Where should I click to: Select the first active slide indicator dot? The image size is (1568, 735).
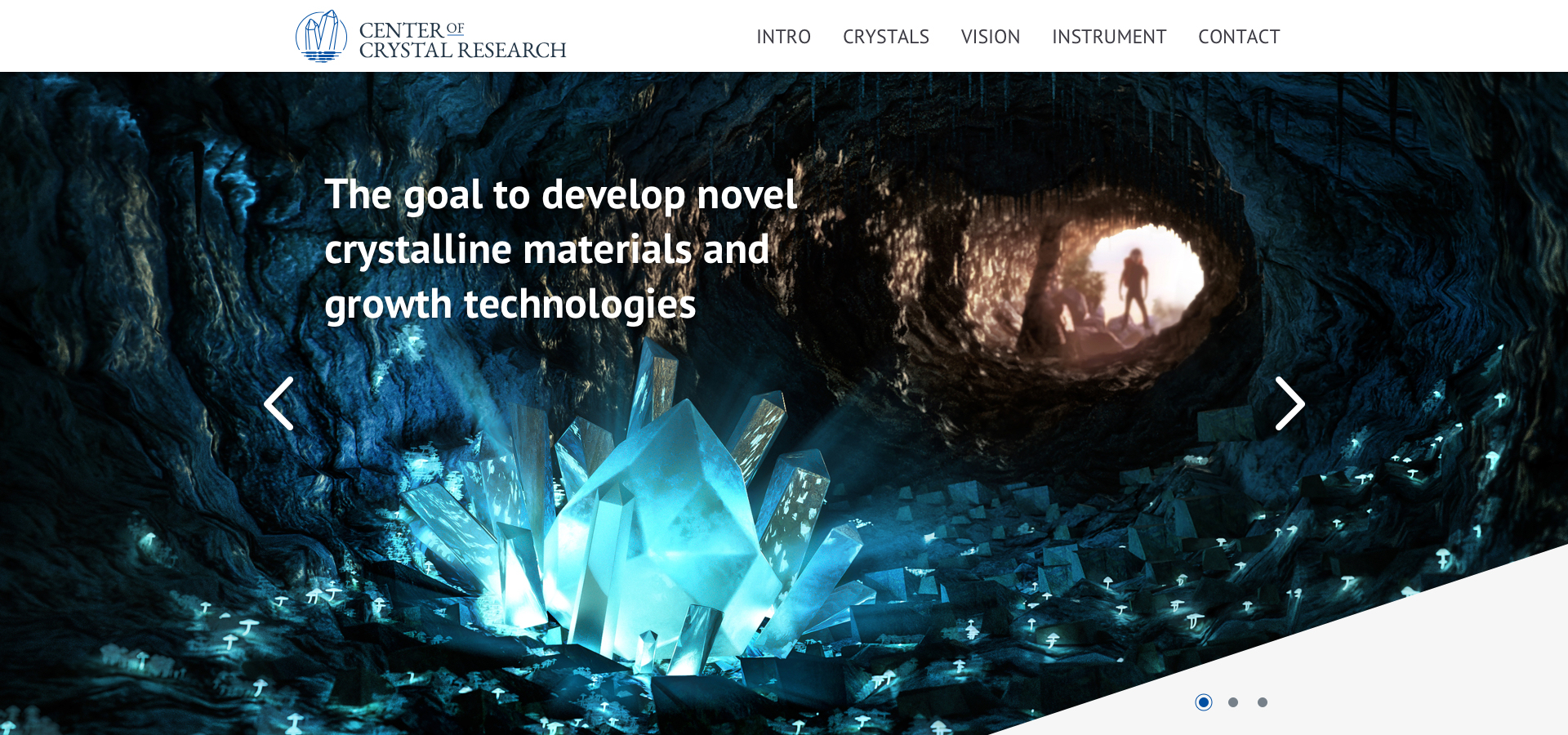(x=1203, y=702)
